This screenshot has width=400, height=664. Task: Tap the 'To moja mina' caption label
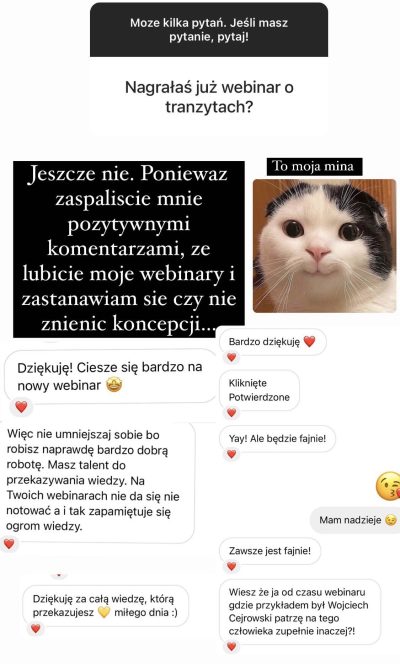pyautogui.click(x=314, y=166)
